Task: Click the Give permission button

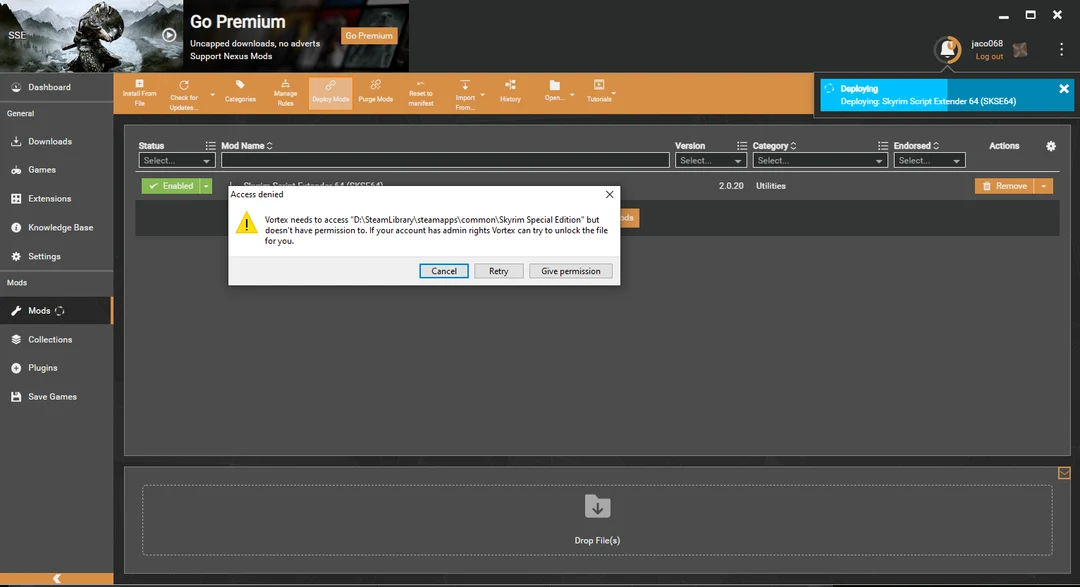Action: tap(570, 270)
